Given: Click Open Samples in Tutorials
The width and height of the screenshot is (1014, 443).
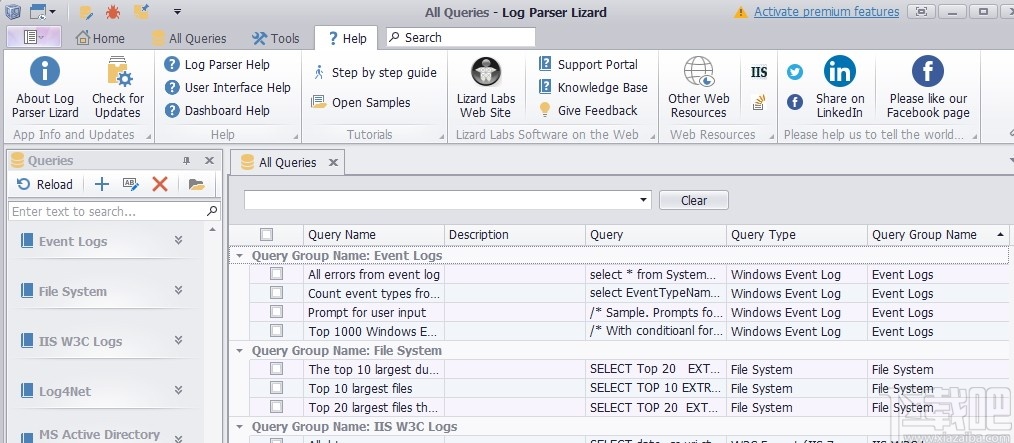Looking at the screenshot, I should pyautogui.click(x=361, y=102).
